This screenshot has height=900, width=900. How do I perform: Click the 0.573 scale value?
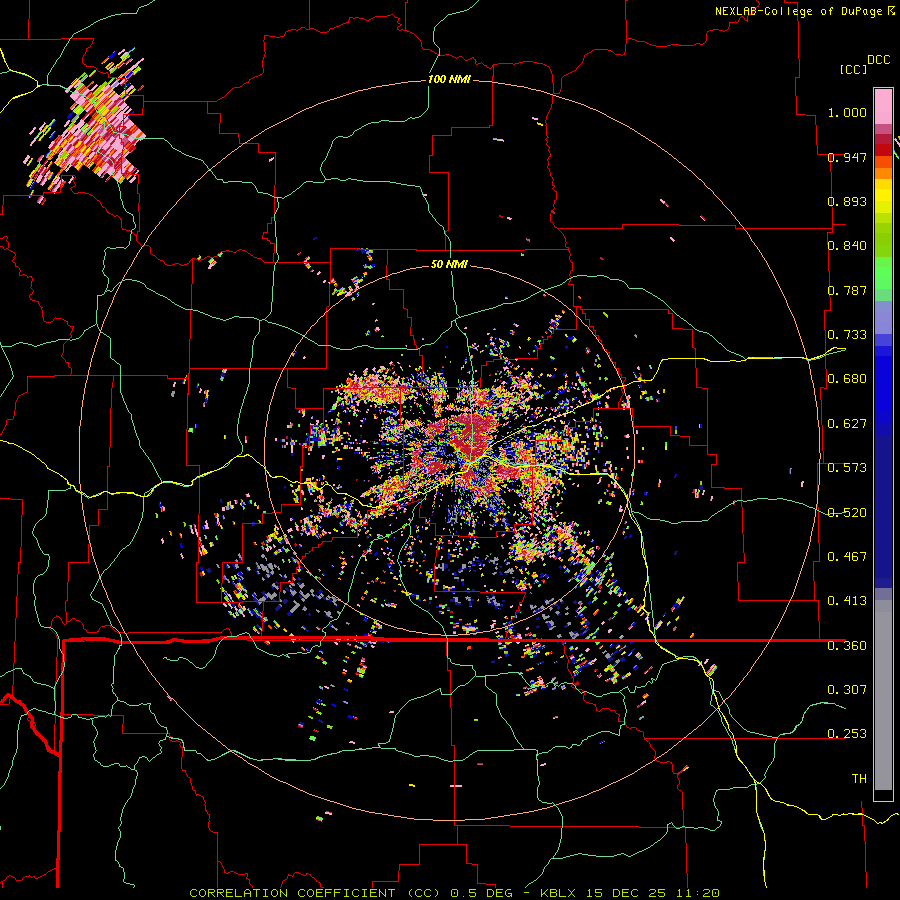pos(847,468)
